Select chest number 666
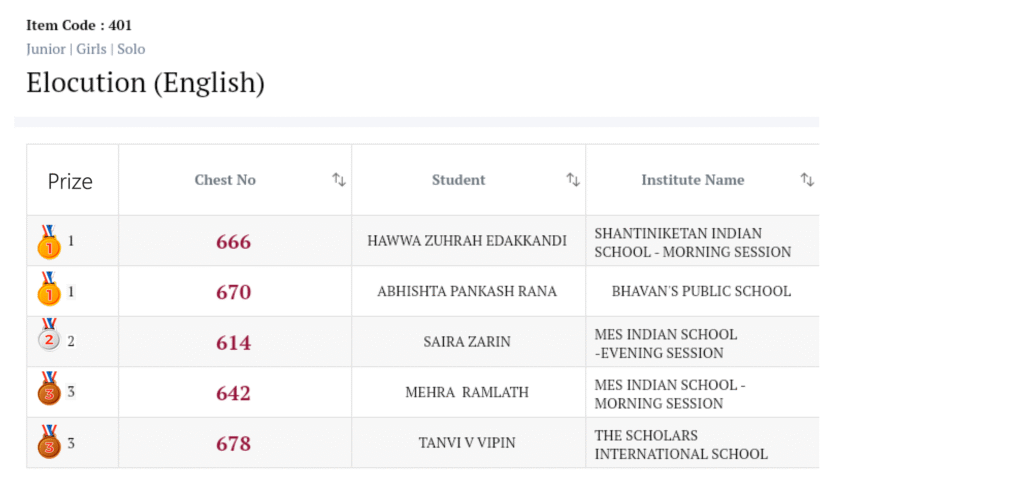This screenshot has width=1024, height=489. pos(233,242)
